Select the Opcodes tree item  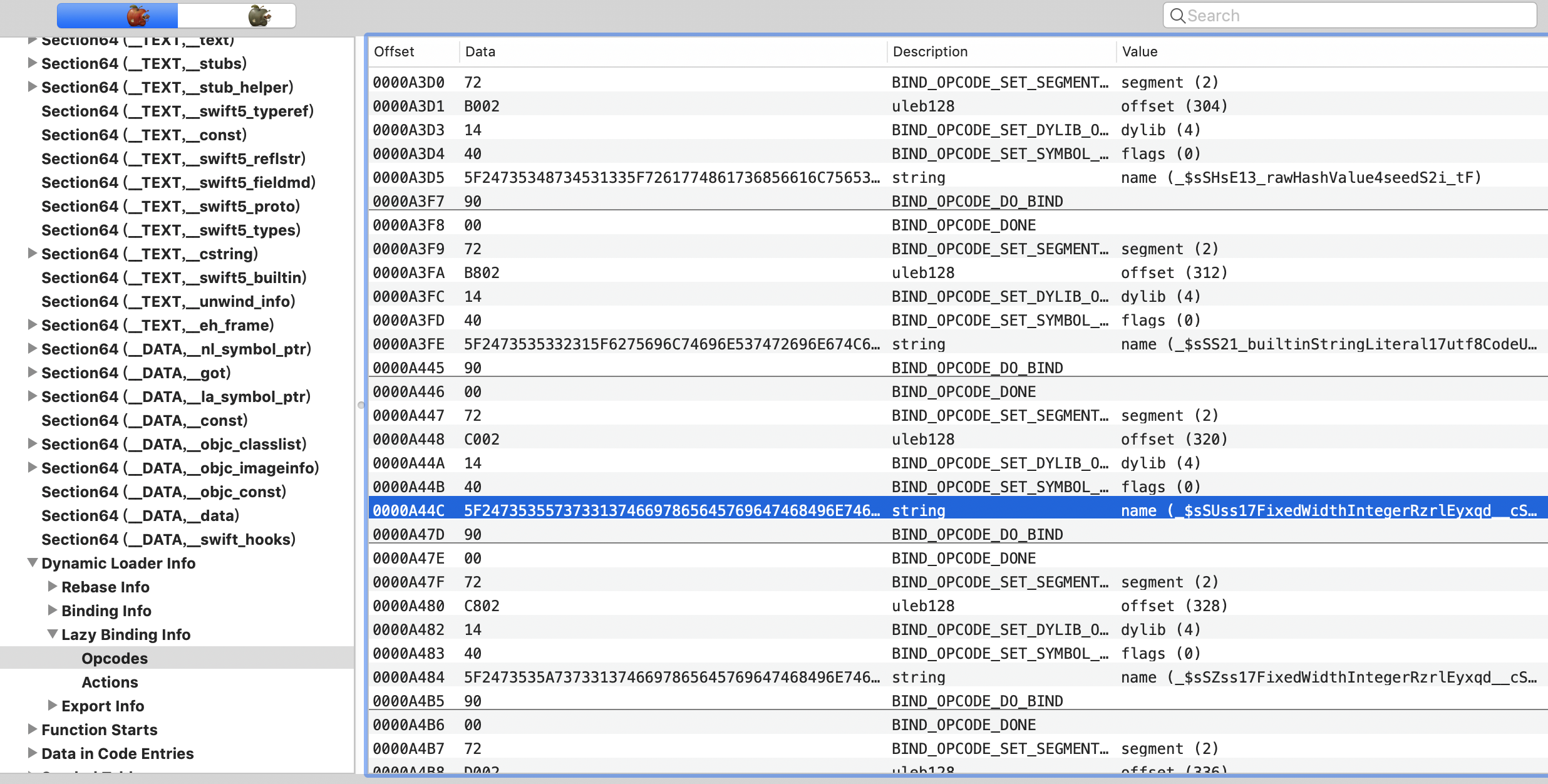click(115, 658)
